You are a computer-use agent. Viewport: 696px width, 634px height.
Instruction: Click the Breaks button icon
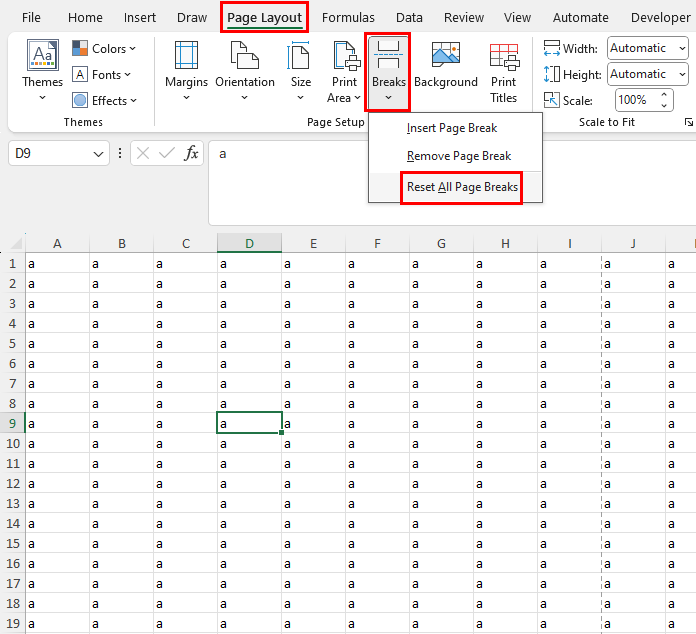(x=388, y=55)
